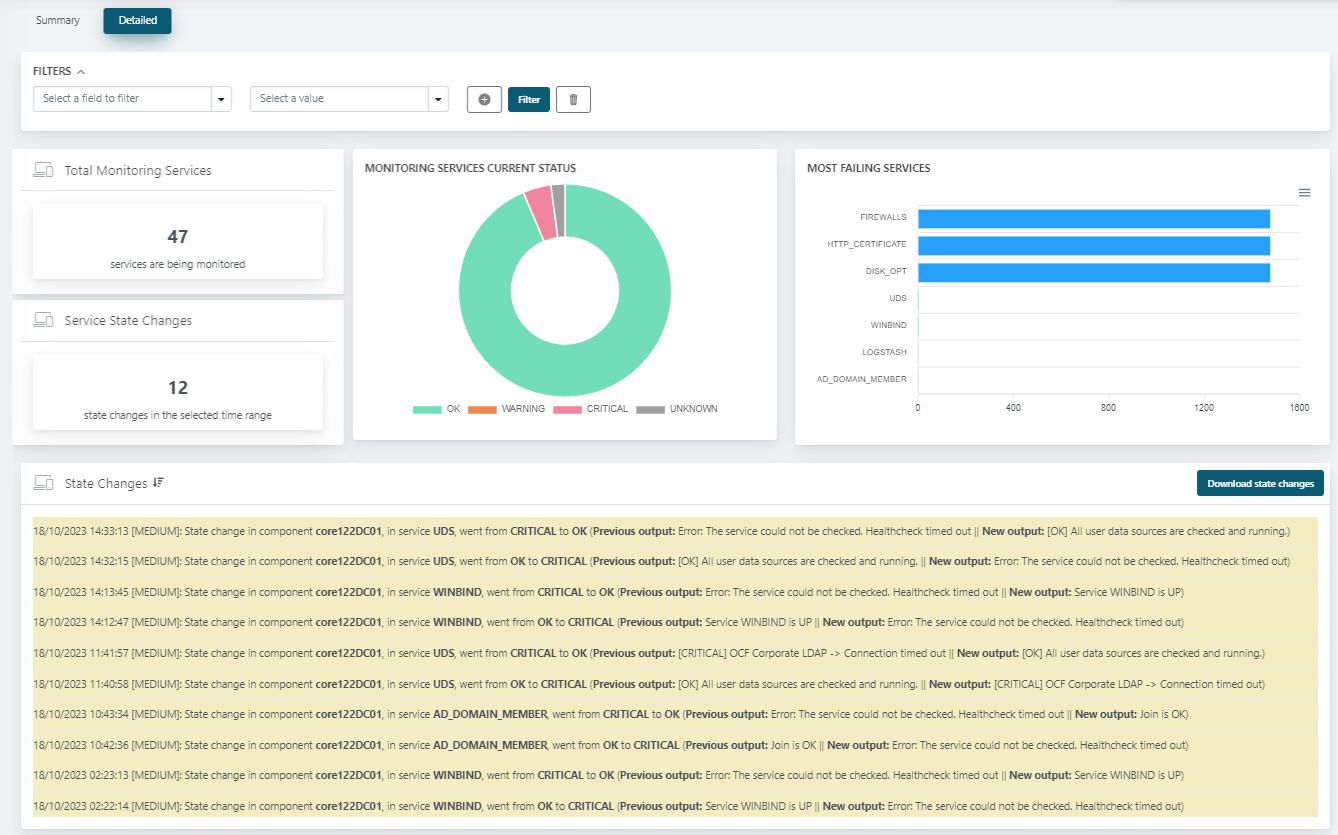Click the 10:42:36 AD_DOMAIN_MEMBER state change row
Screen dimensions: 1338x835
tap(675, 745)
